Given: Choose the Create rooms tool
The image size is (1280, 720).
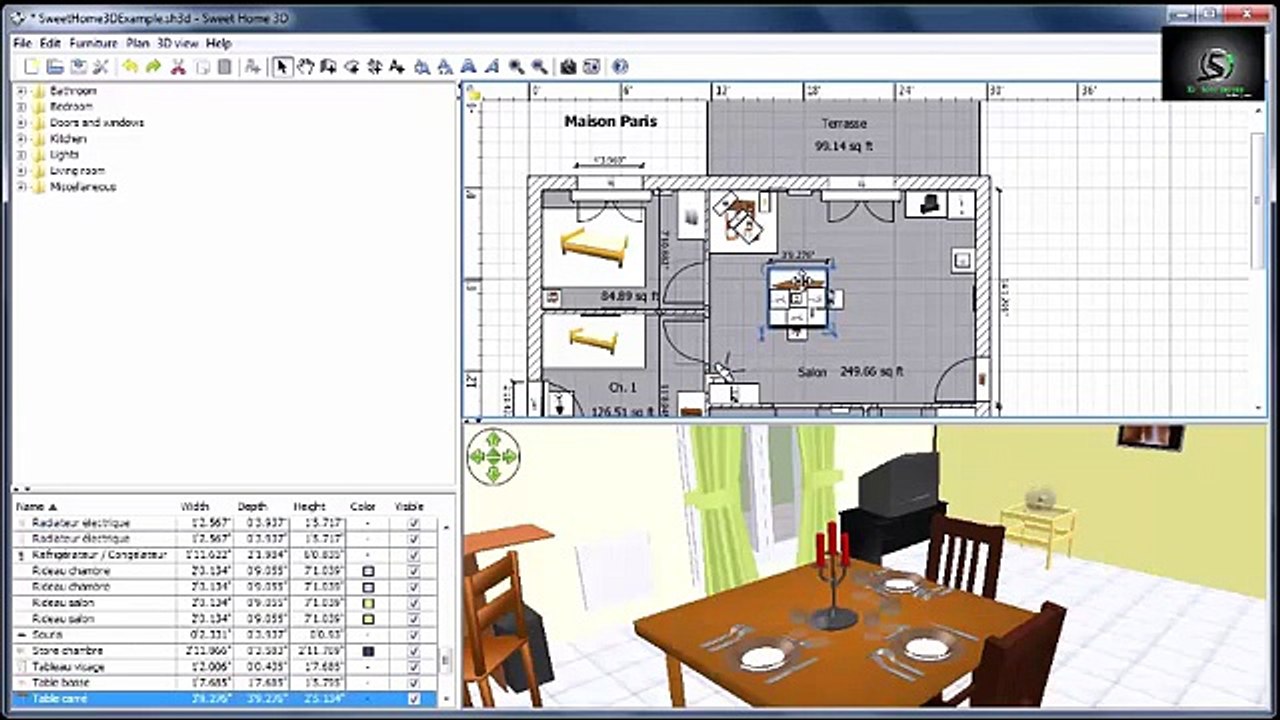Looking at the screenshot, I should click(x=352, y=67).
